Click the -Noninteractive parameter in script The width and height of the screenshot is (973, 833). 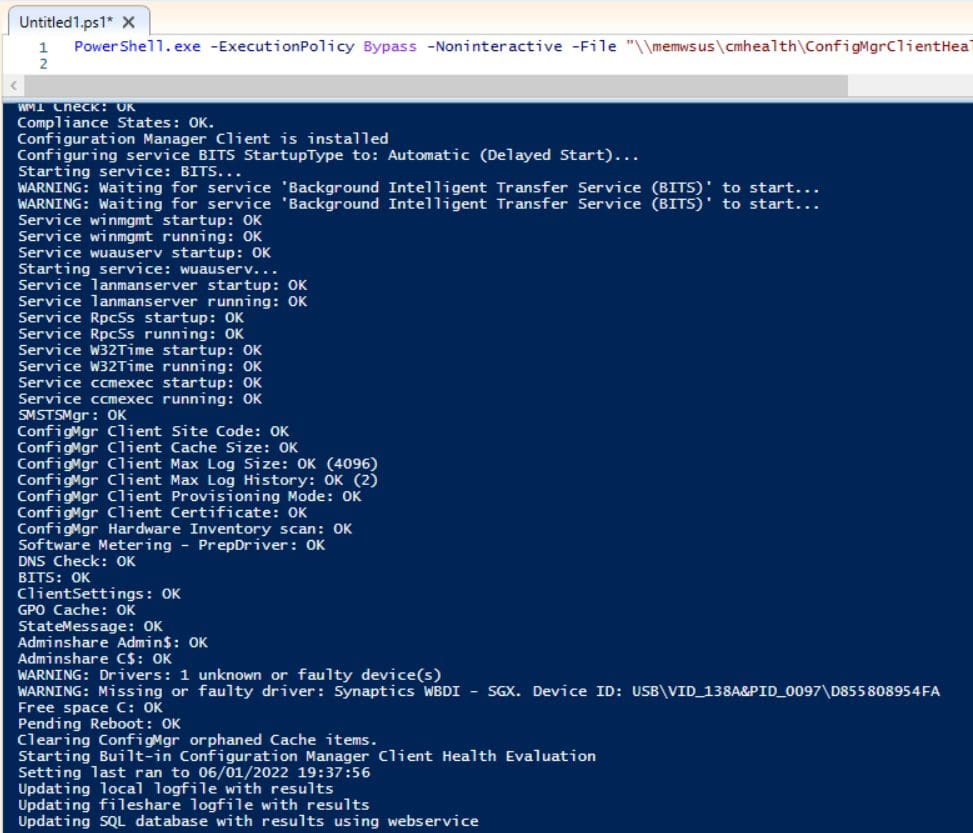pos(494,47)
